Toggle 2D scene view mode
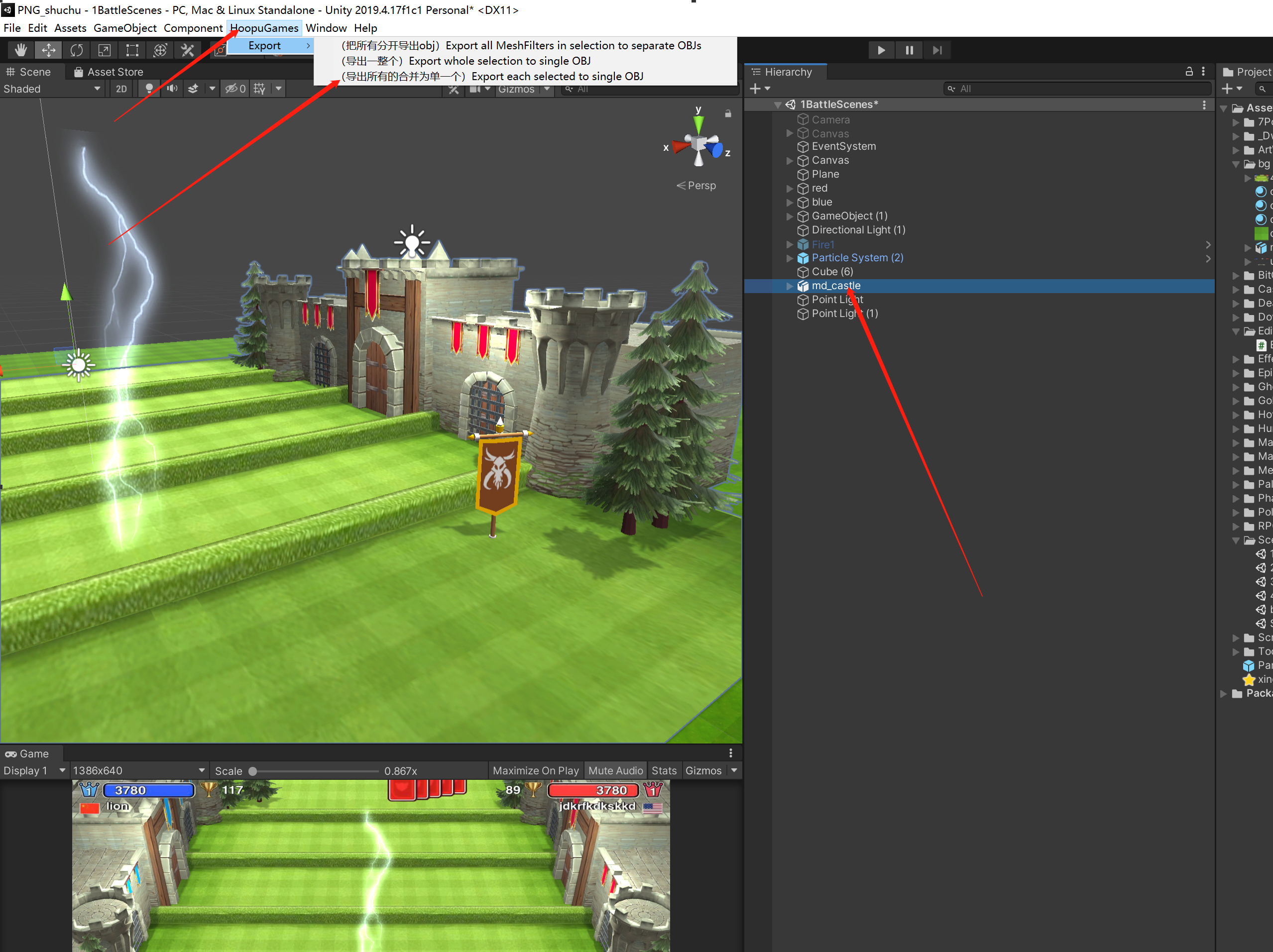 point(121,89)
